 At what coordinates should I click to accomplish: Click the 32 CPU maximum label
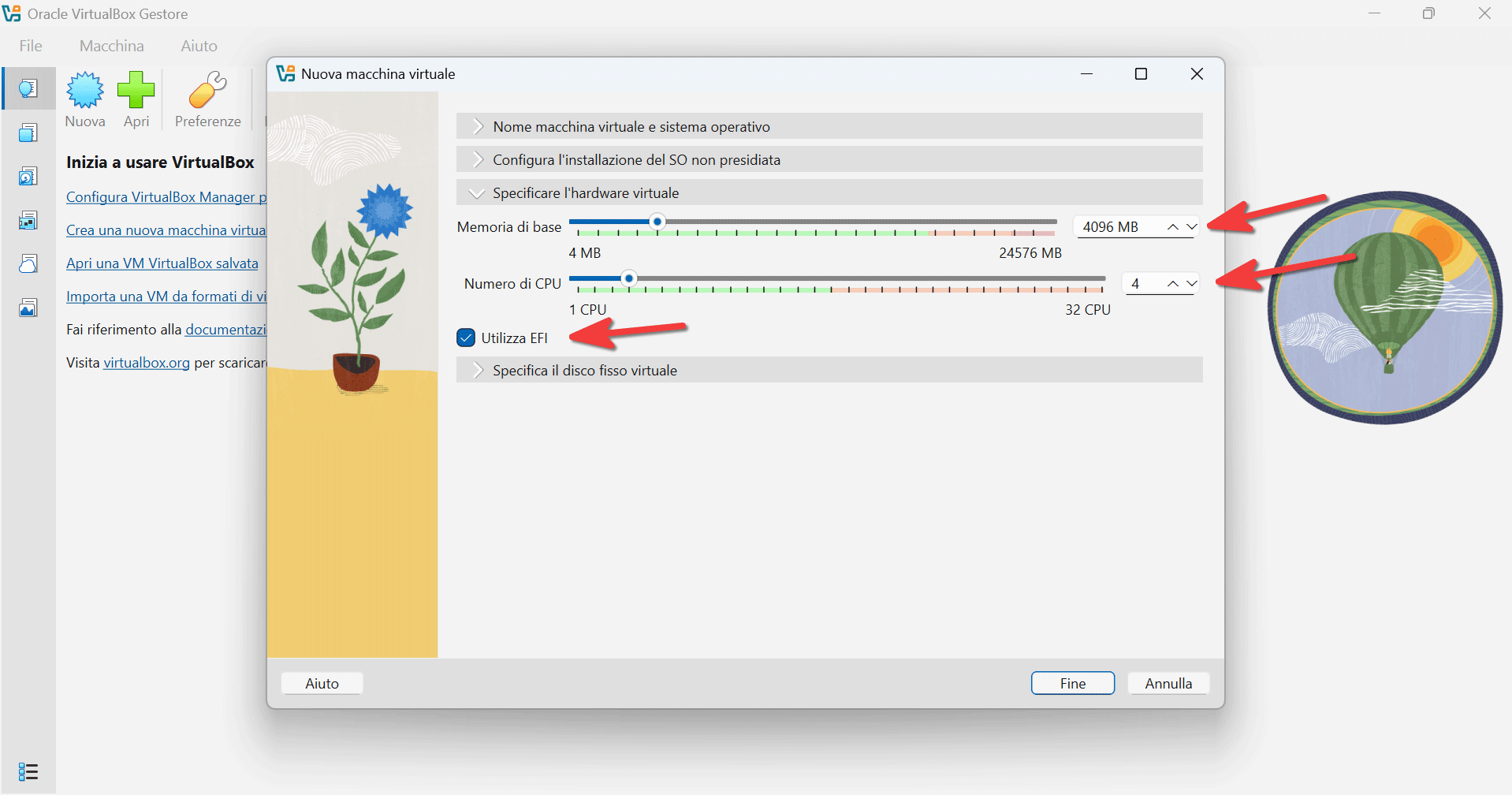pos(1088,310)
